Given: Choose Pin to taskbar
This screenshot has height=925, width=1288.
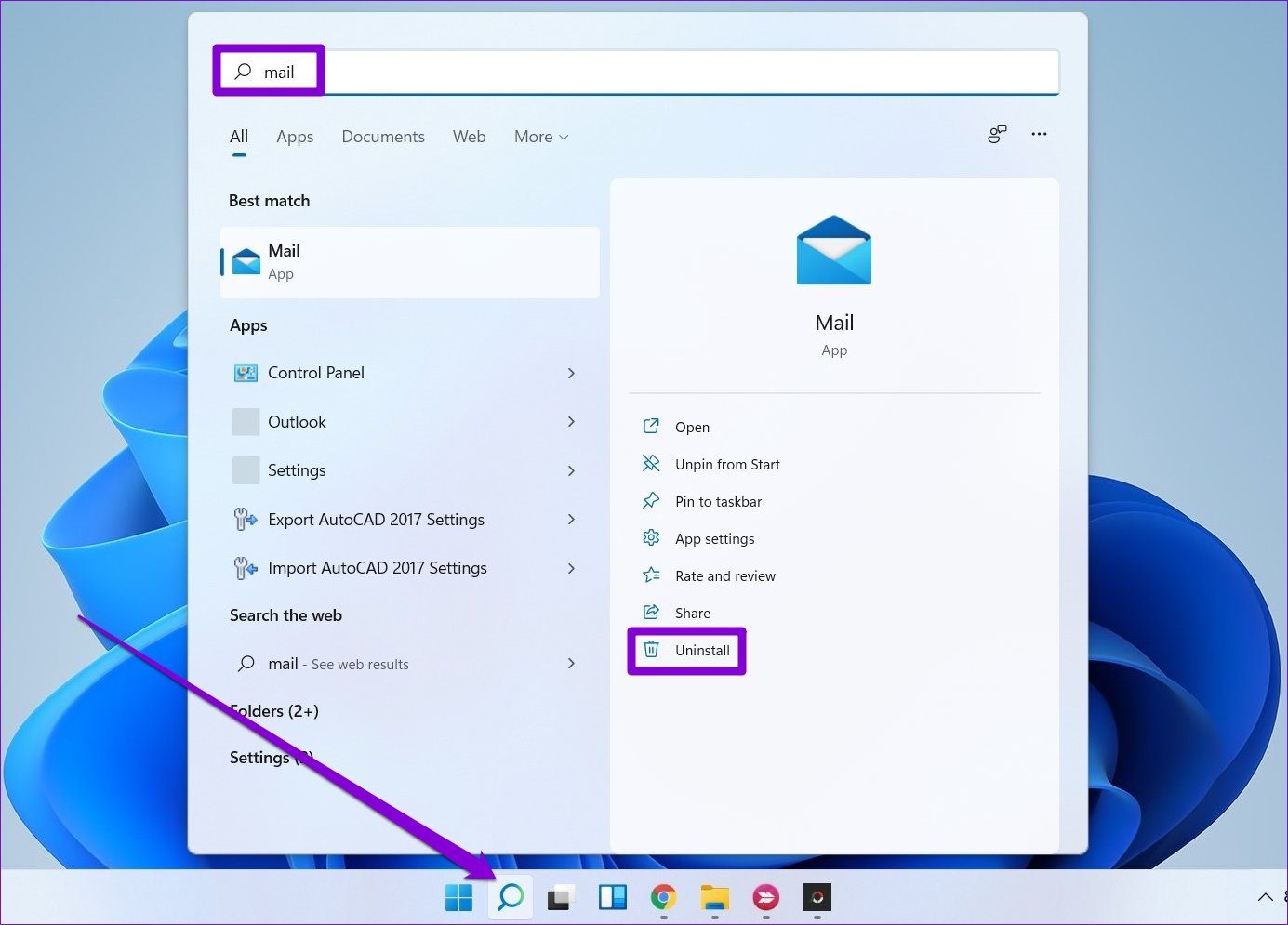Looking at the screenshot, I should coord(718,501).
